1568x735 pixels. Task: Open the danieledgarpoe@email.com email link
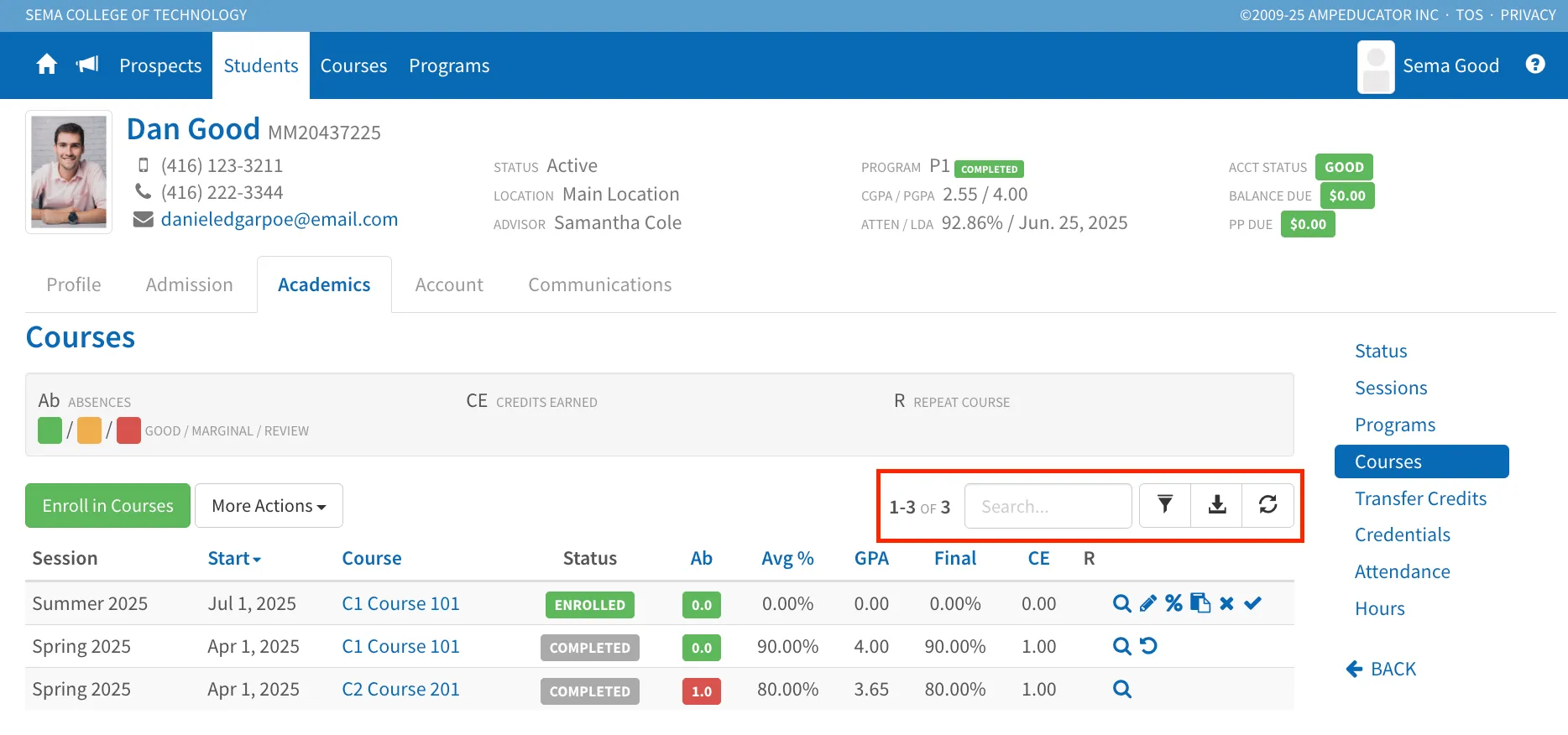pyautogui.click(x=280, y=219)
